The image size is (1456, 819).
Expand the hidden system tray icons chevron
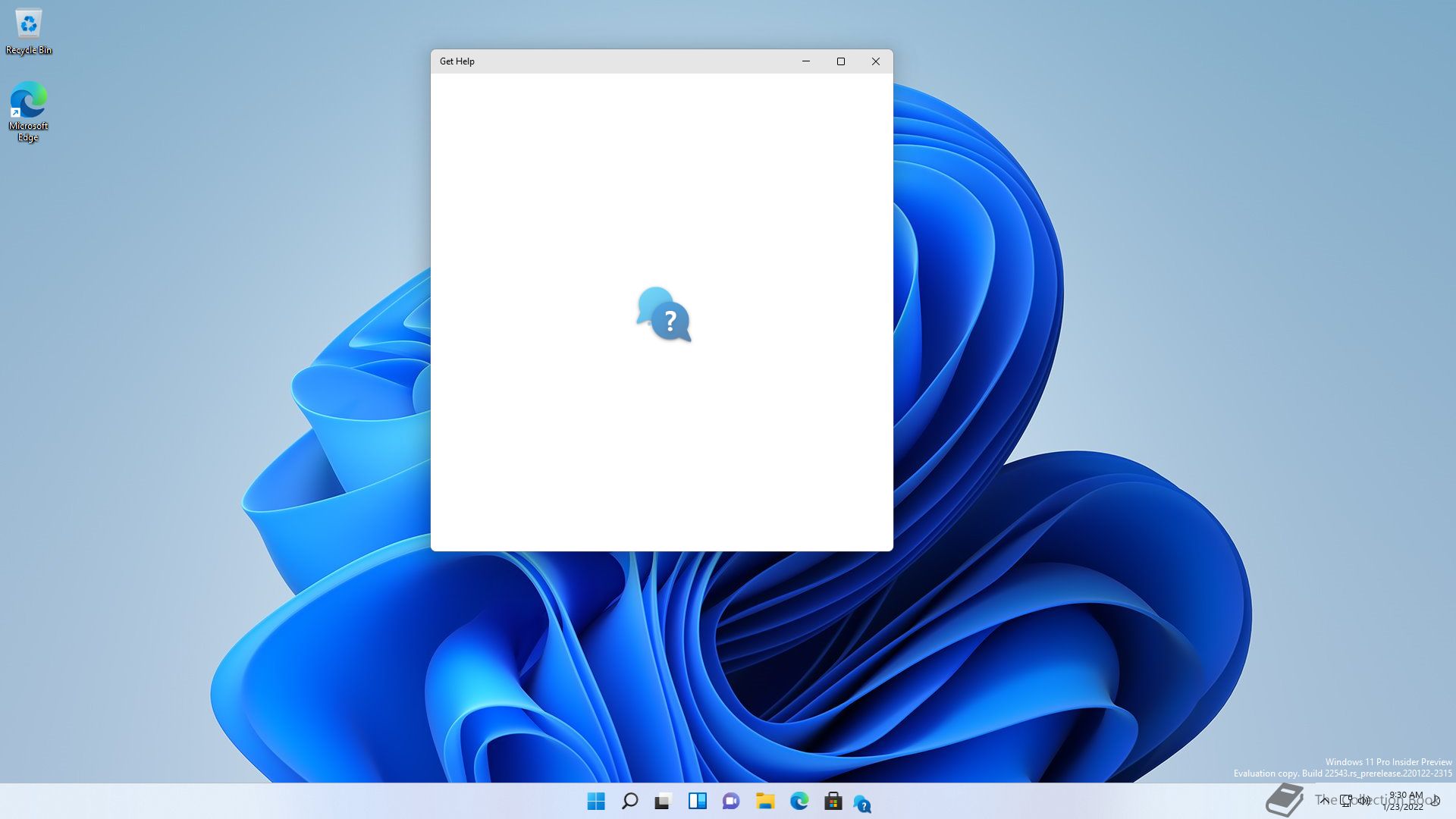(x=1324, y=801)
